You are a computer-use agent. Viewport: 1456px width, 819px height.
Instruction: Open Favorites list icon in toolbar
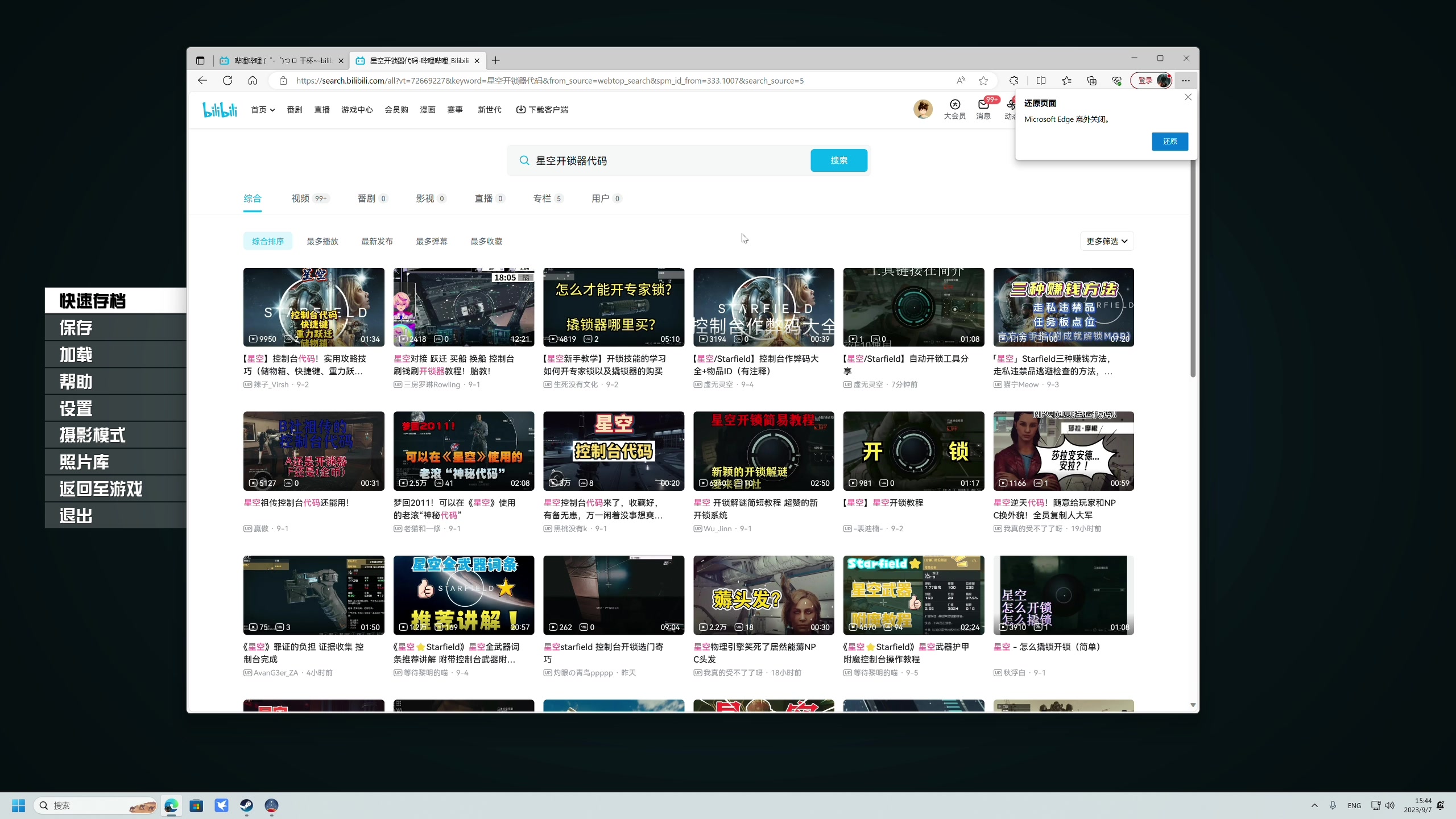pyautogui.click(x=1067, y=80)
